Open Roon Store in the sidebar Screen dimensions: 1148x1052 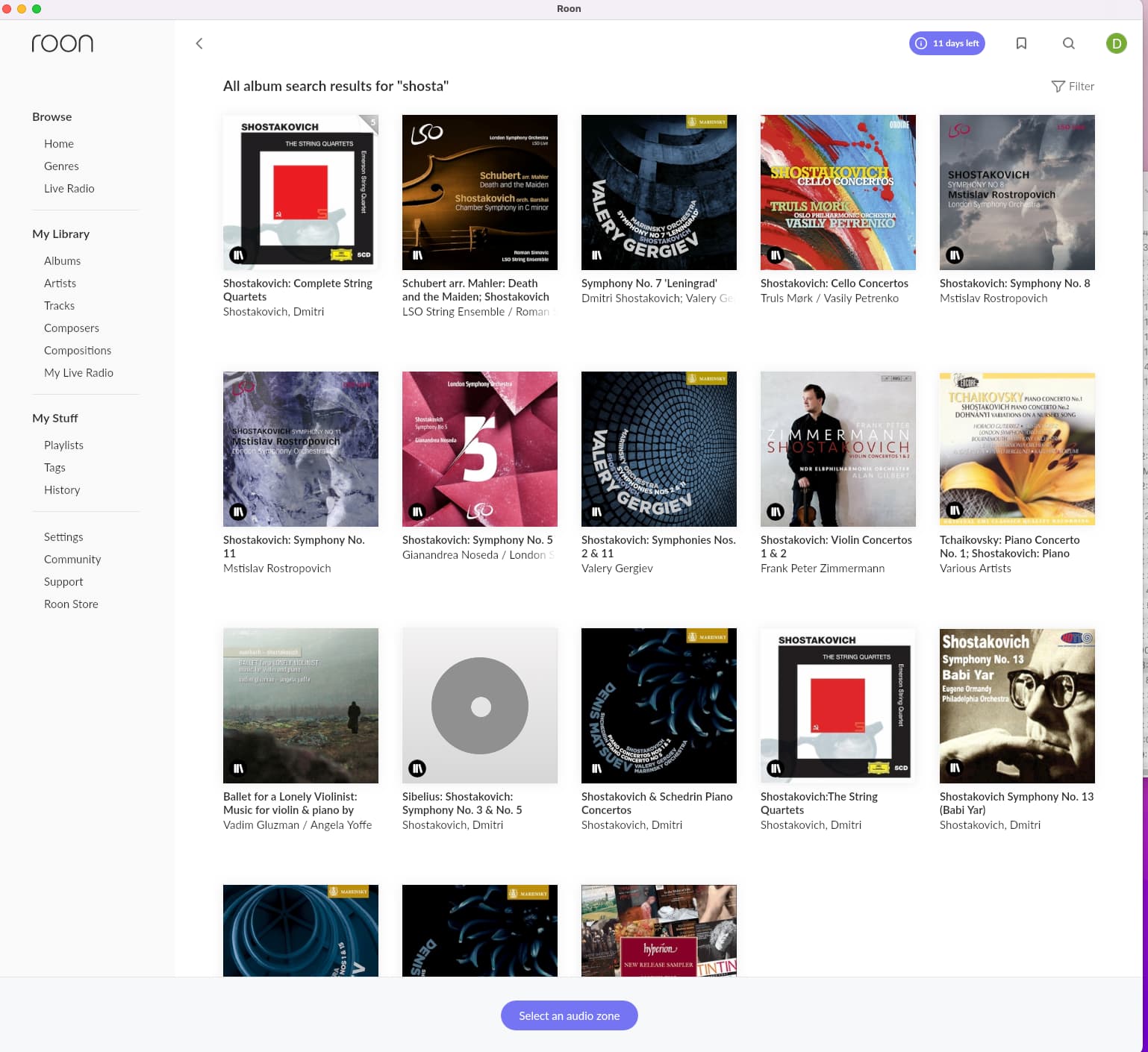(x=71, y=604)
